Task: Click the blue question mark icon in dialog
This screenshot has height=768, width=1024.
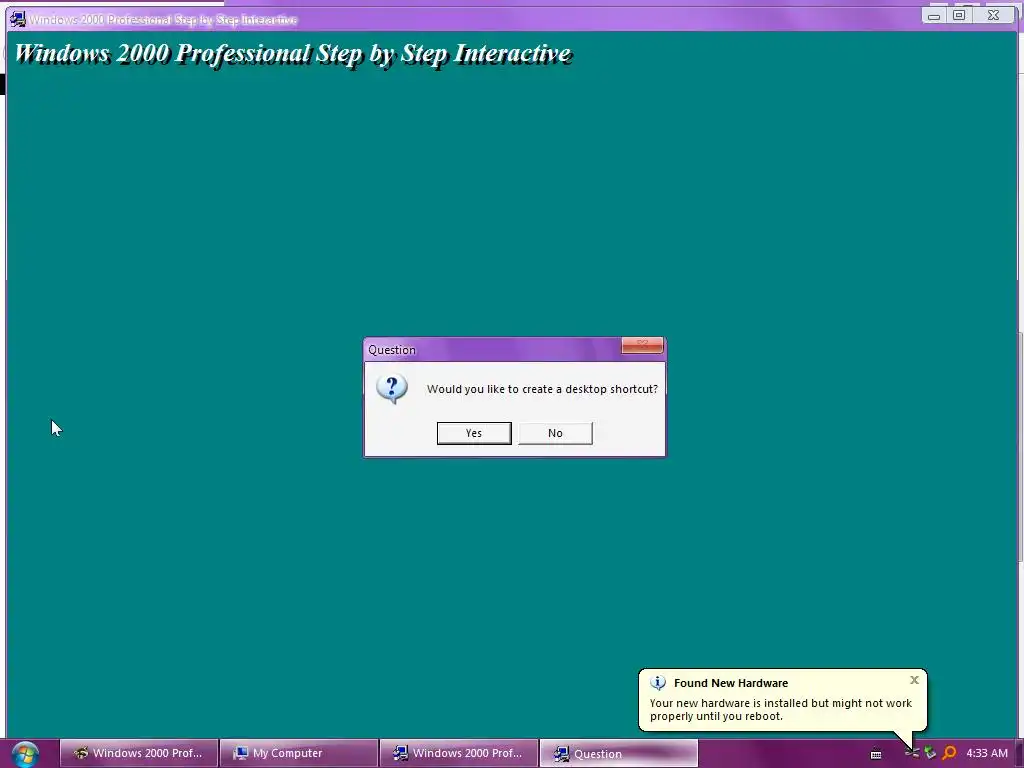Action: 392,389
